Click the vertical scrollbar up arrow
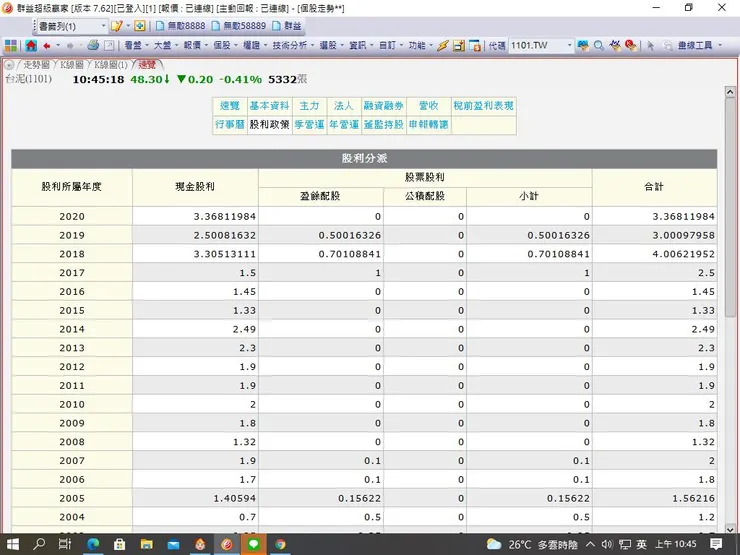This screenshot has height=555, width=740. tap(730, 92)
